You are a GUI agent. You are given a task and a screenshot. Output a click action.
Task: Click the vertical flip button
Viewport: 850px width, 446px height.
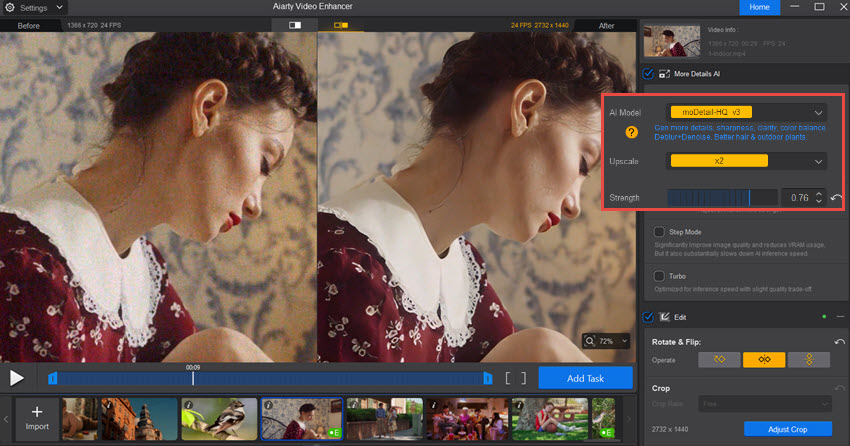[x=809, y=359]
